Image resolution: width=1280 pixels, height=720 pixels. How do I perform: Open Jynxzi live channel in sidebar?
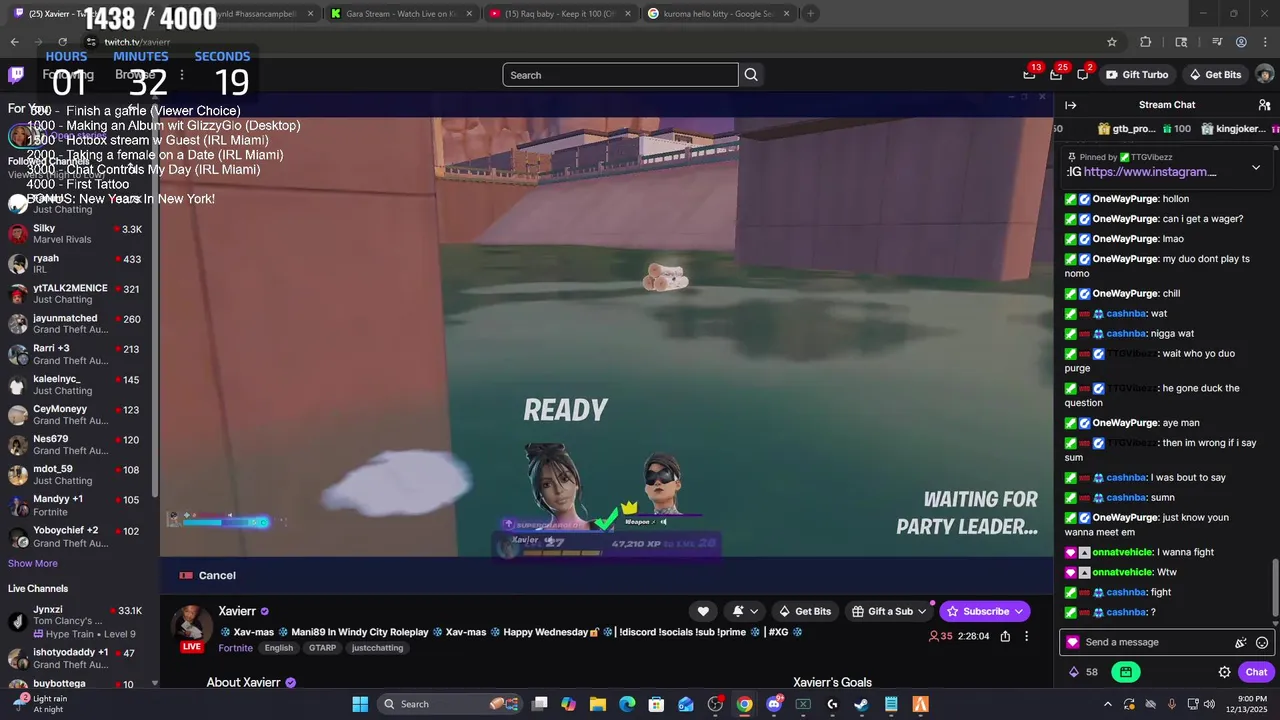(x=76, y=622)
